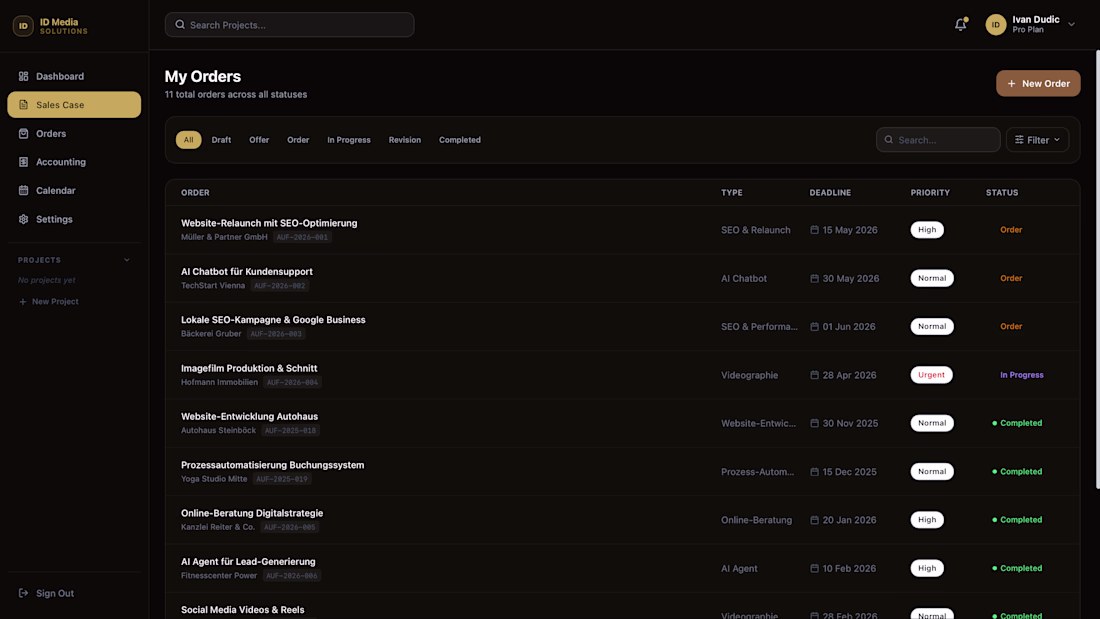Screen dimensions: 1100x619
Task: Collapse the Projects section
Action: tap(126, 260)
